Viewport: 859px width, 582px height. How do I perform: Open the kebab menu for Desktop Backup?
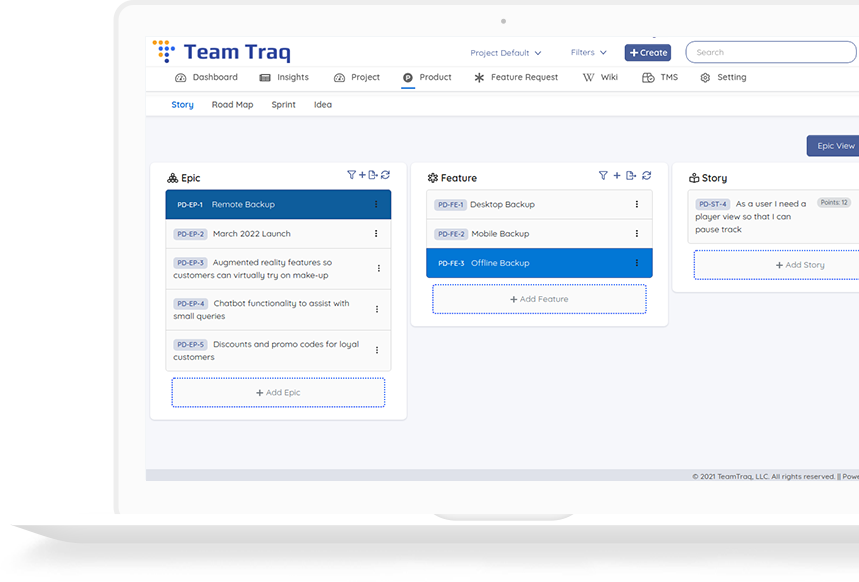[637, 204]
